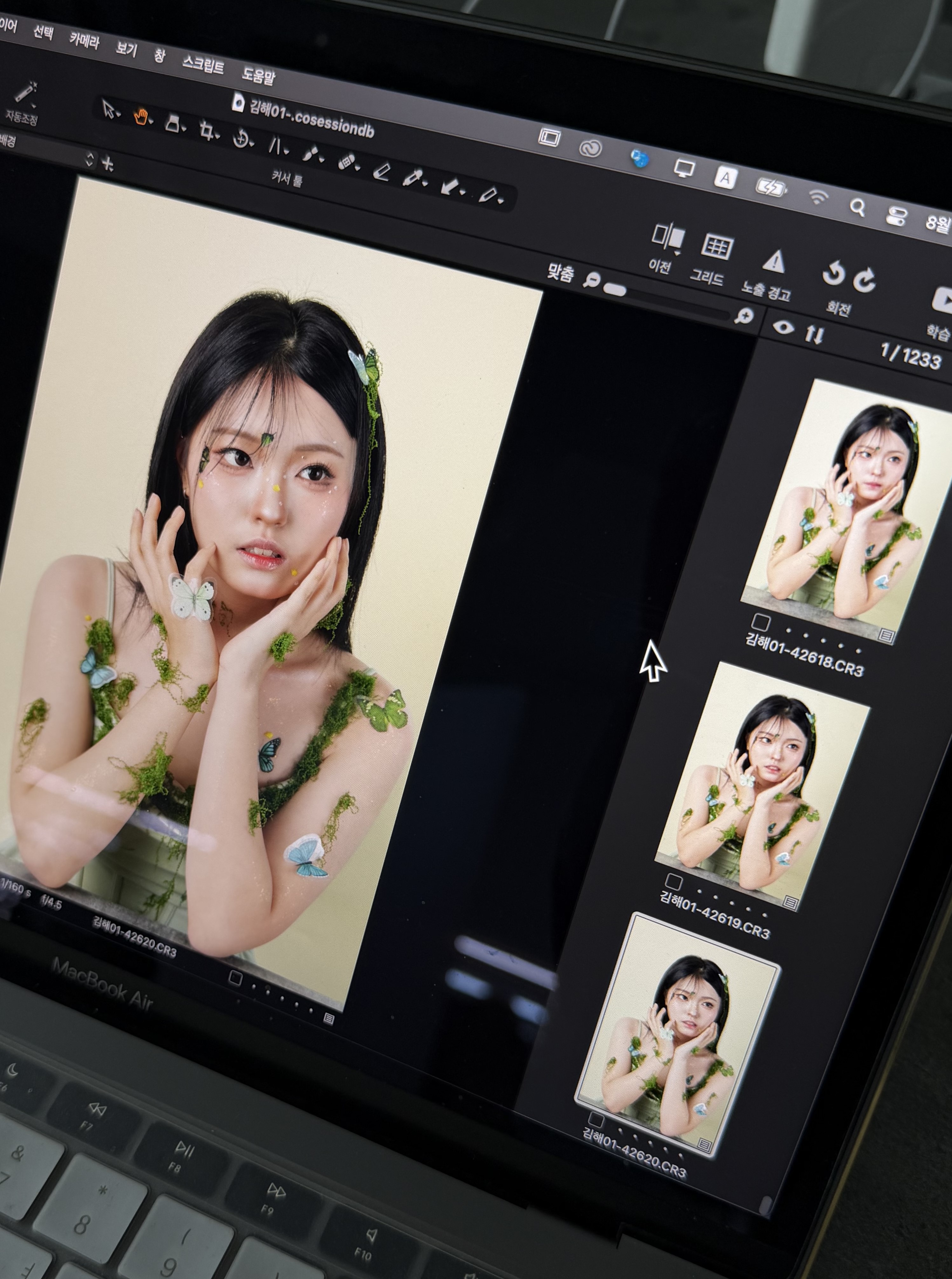Select the white balance eyedropper tool
This screenshot has height=1279, width=952.
point(412,177)
